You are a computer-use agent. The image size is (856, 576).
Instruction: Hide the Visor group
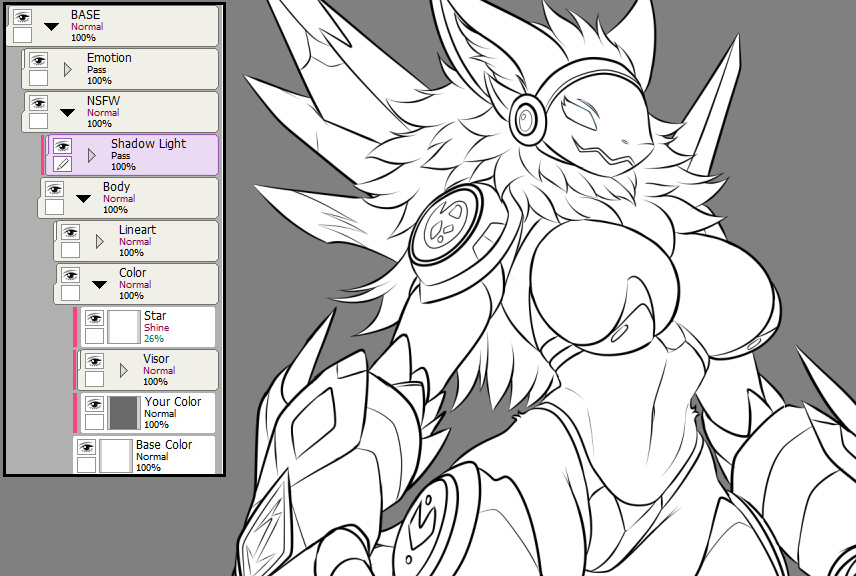94,361
